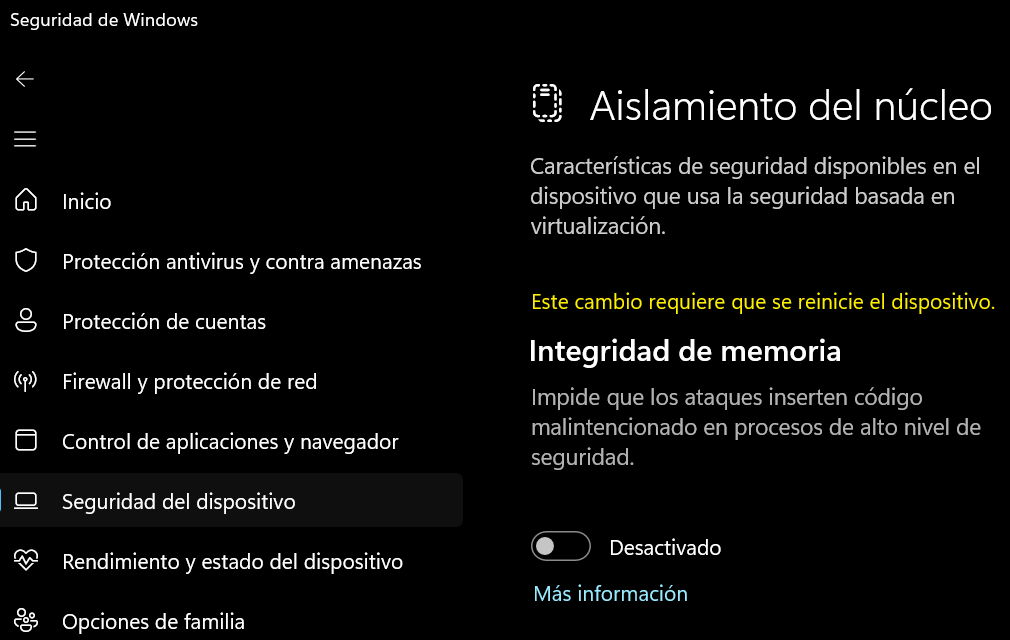Click the firewall network signal icon
The height and width of the screenshot is (640, 1010).
click(26, 381)
